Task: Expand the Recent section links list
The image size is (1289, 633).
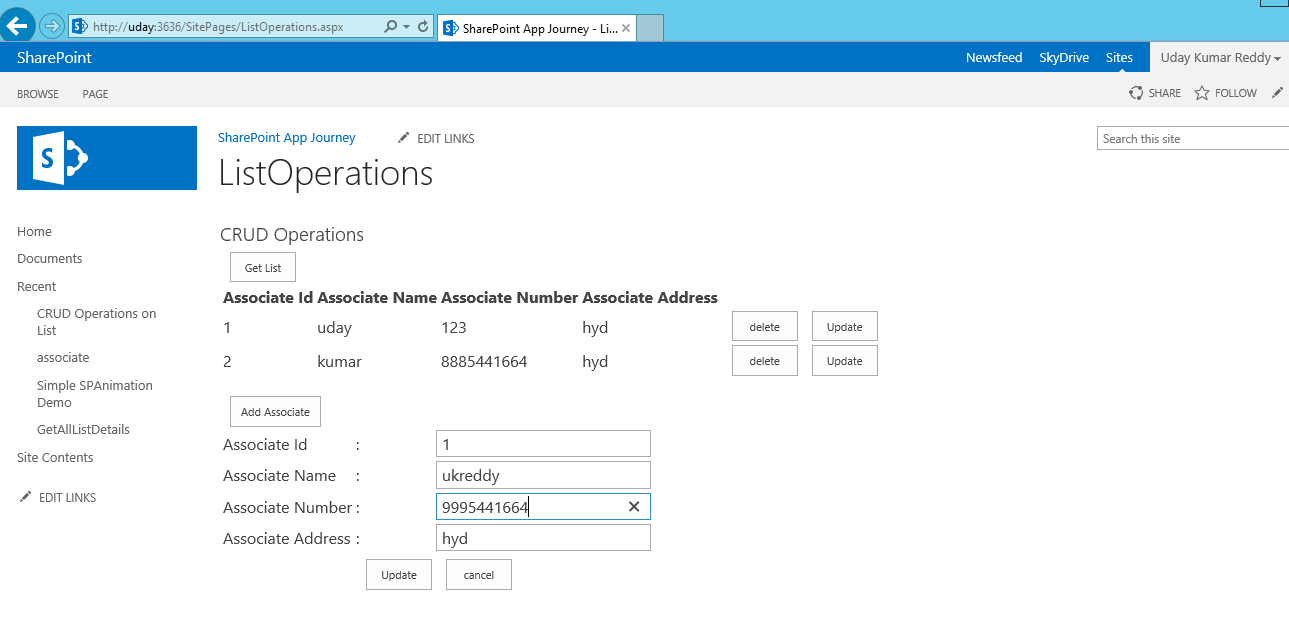Action: click(36, 286)
